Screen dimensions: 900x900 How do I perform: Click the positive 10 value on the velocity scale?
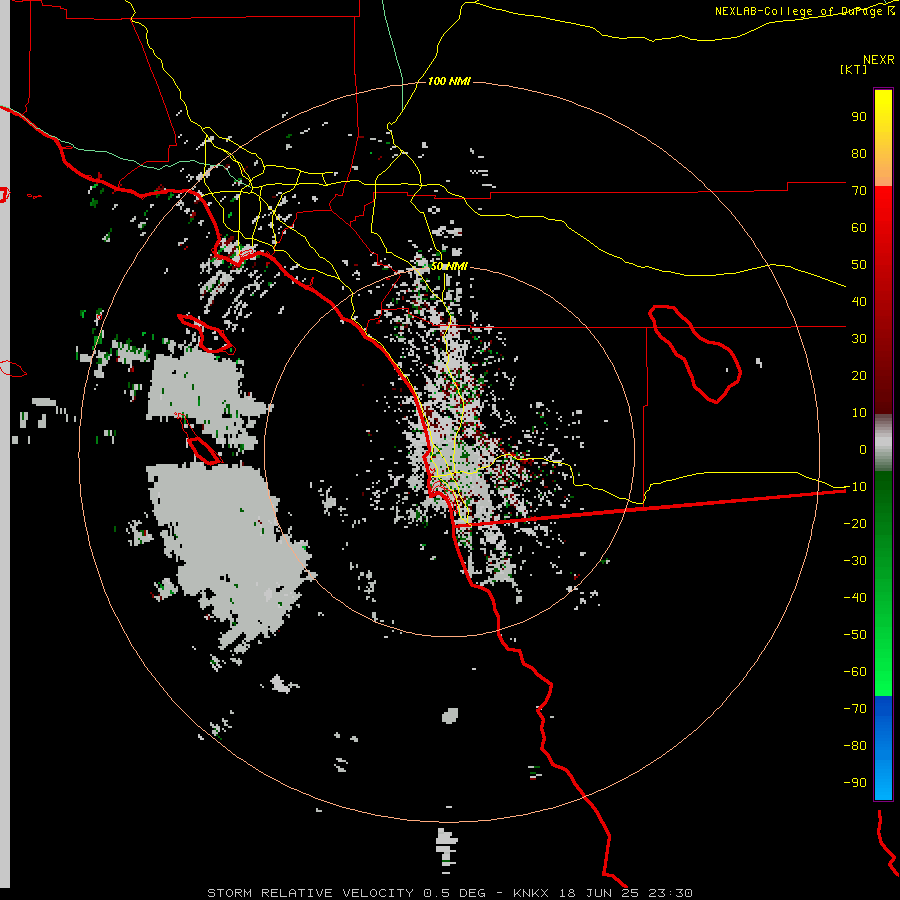859,413
